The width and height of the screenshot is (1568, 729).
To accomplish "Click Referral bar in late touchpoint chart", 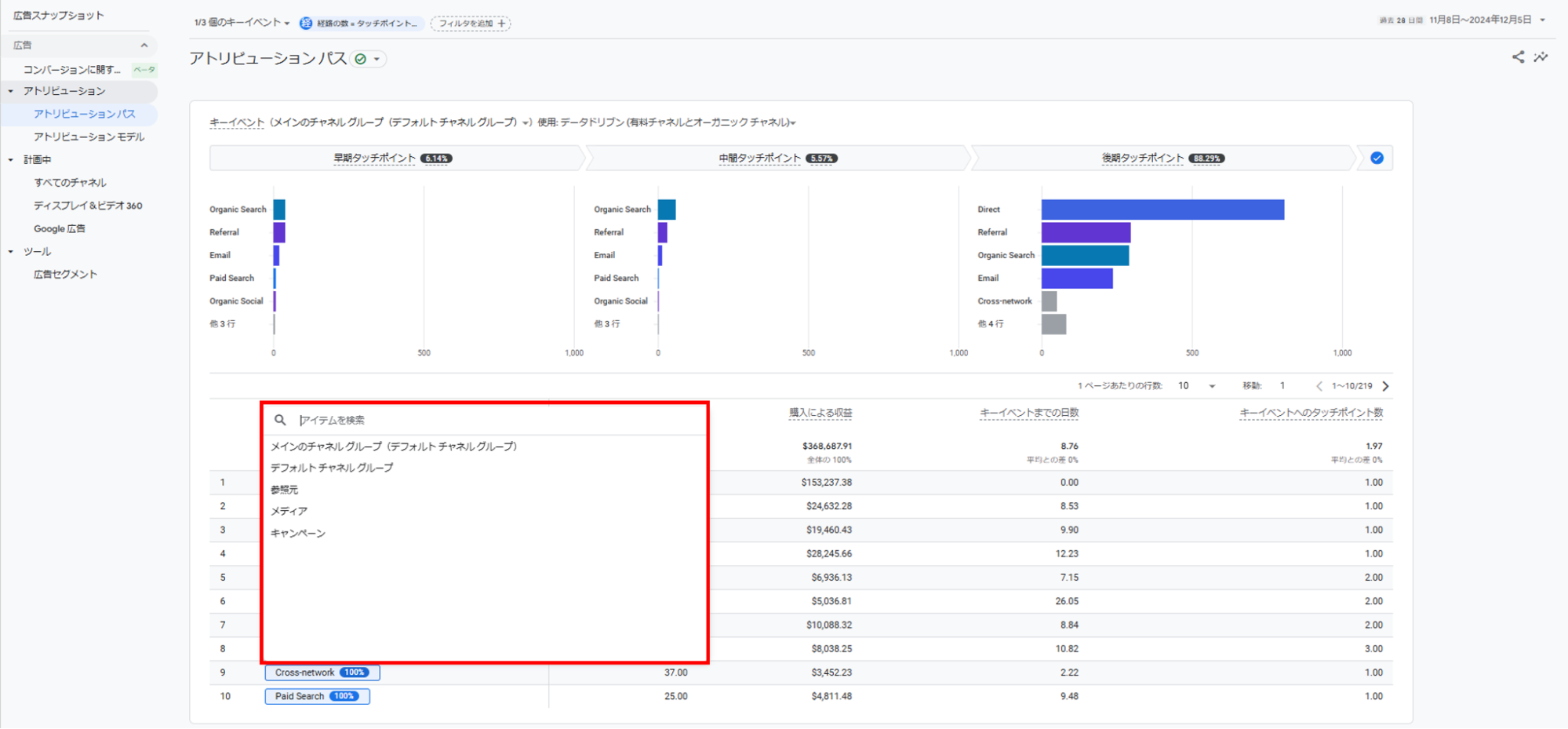I will [x=1086, y=232].
